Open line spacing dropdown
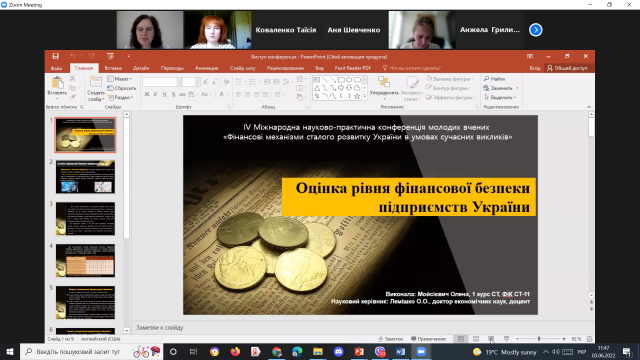Image resolution: width=640 pixels, height=360 pixels. (x=287, y=82)
